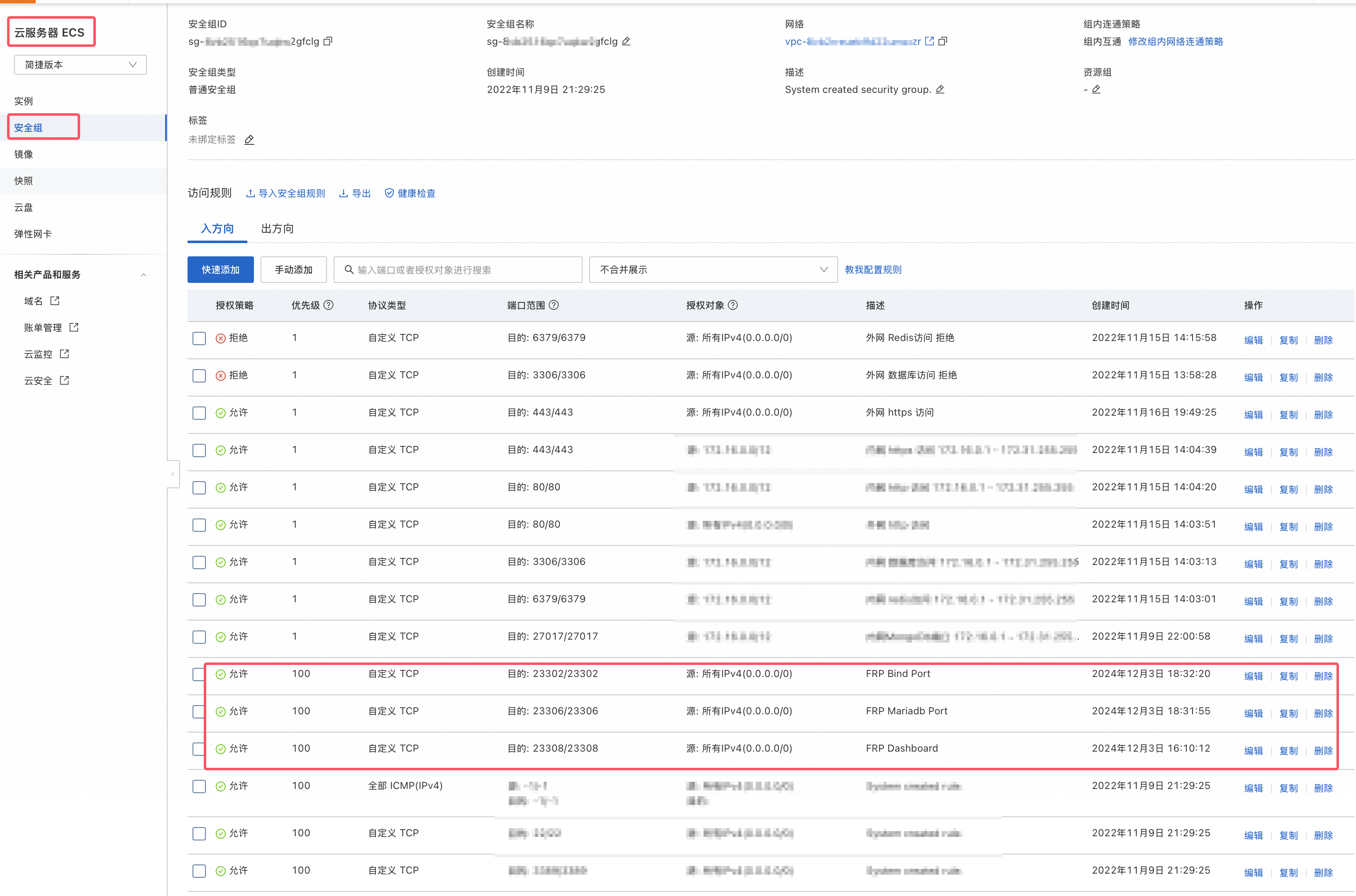Click the 端口范围 help question icon
Image resolution: width=1356 pixels, height=896 pixels.
tap(554, 305)
